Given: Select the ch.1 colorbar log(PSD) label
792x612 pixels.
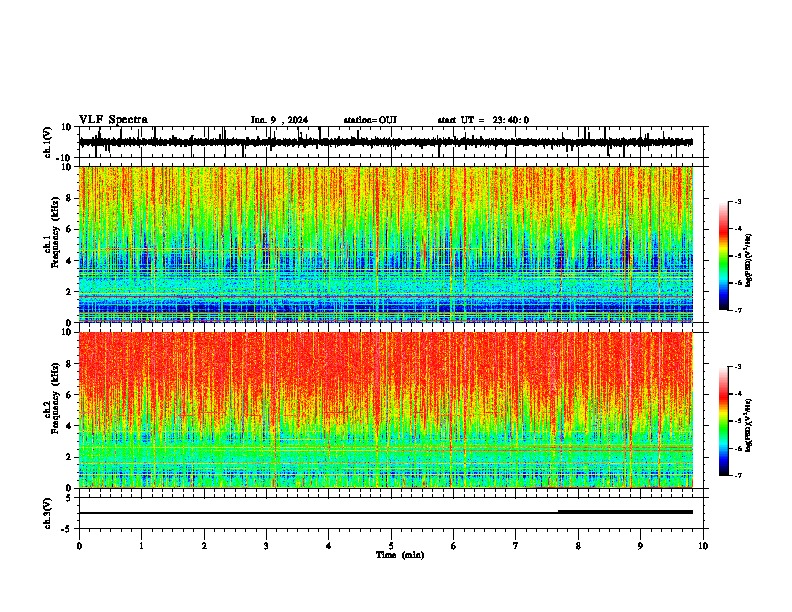Looking at the screenshot, I should coord(749,261).
